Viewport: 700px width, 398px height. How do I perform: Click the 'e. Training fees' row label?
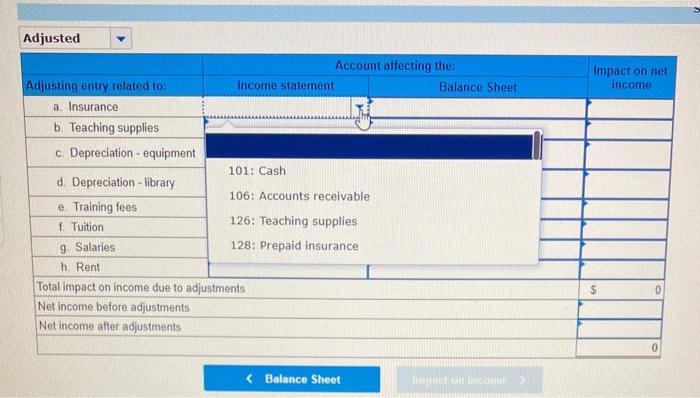click(x=97, y=207)
